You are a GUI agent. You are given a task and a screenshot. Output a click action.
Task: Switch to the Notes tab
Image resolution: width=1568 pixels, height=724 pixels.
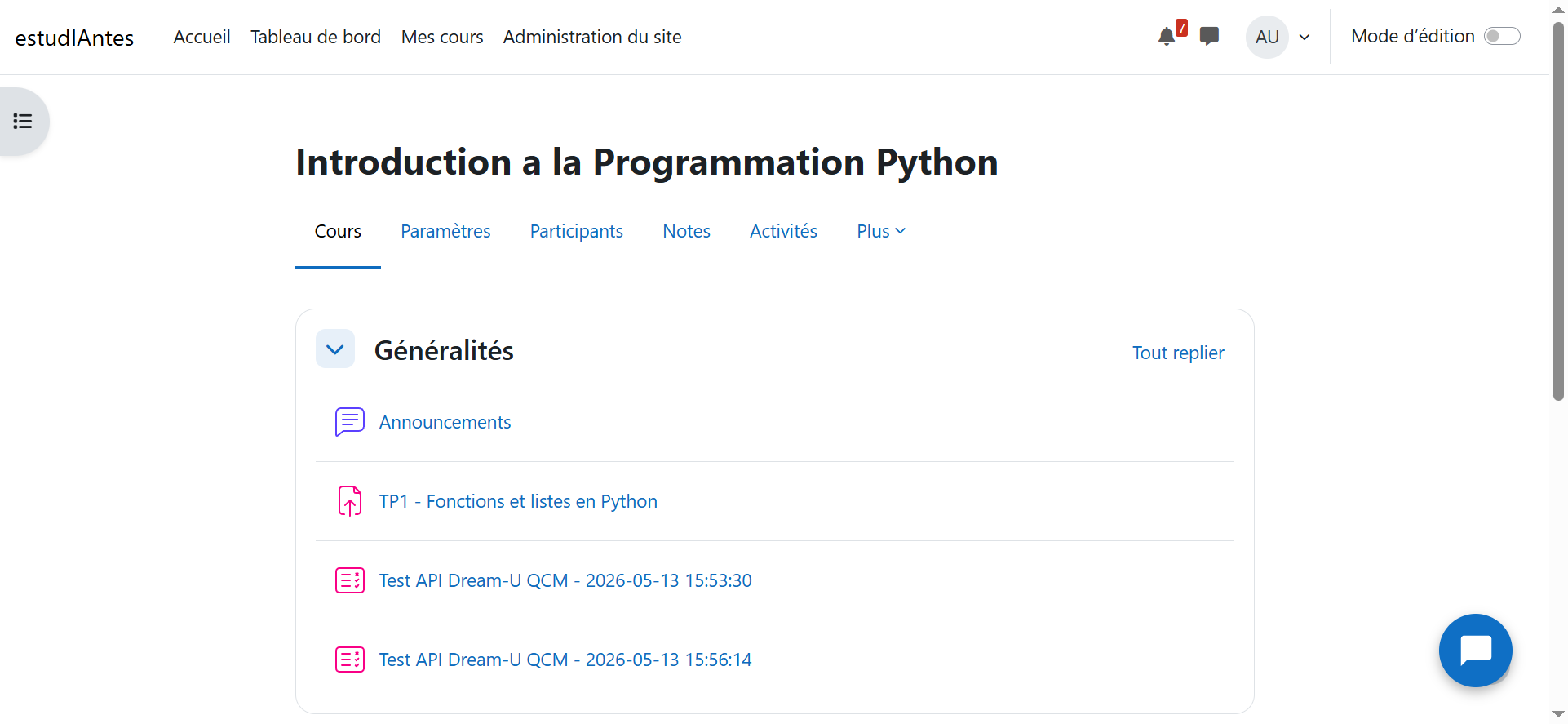tap(686, 231)
